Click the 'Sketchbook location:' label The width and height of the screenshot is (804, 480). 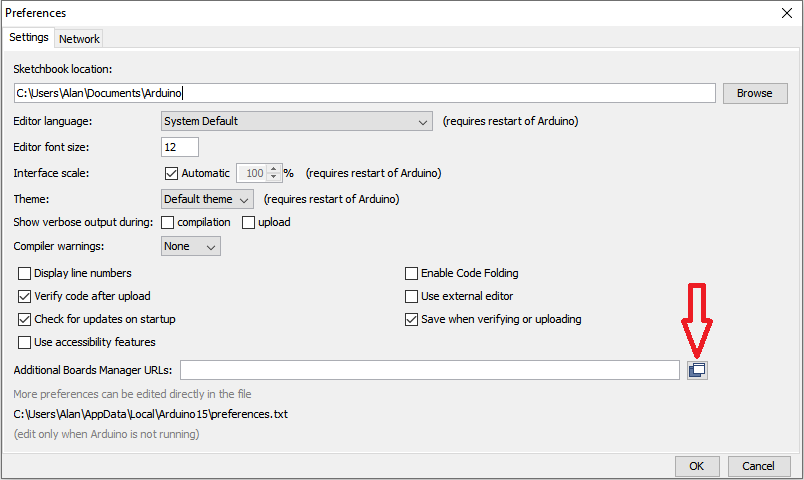[63, 69]
